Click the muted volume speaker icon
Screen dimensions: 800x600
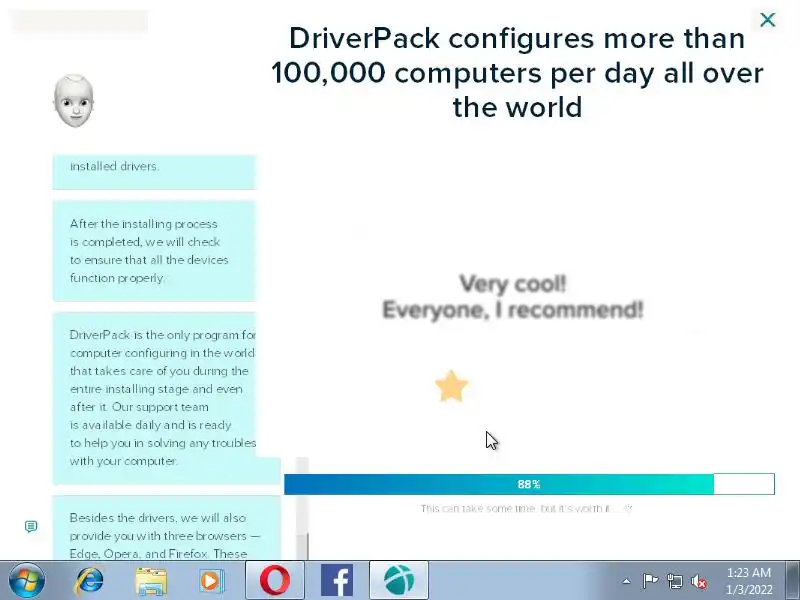click(x=699, y=581)
